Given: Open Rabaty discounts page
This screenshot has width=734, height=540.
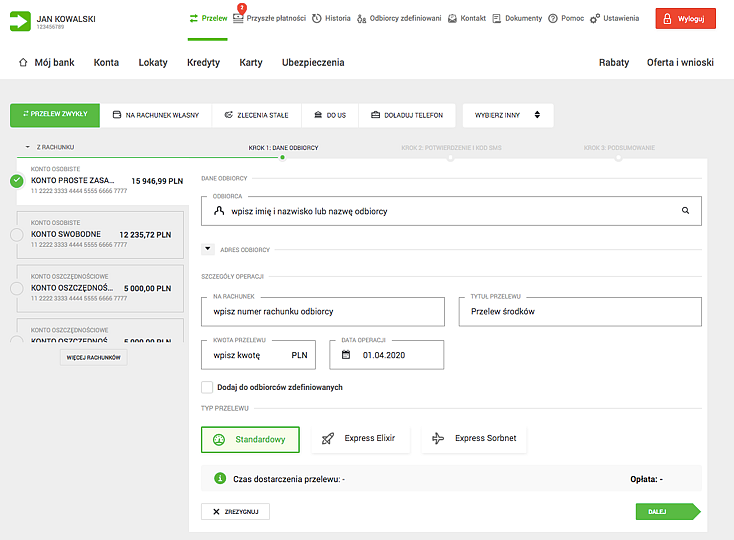Looking at the screenshot, I should click(x=614, y=62).
